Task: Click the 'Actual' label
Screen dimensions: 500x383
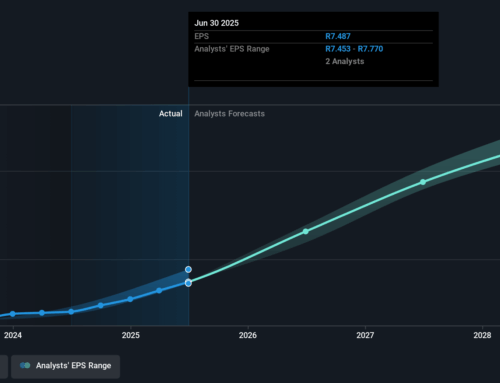Action: click(171, 114)
